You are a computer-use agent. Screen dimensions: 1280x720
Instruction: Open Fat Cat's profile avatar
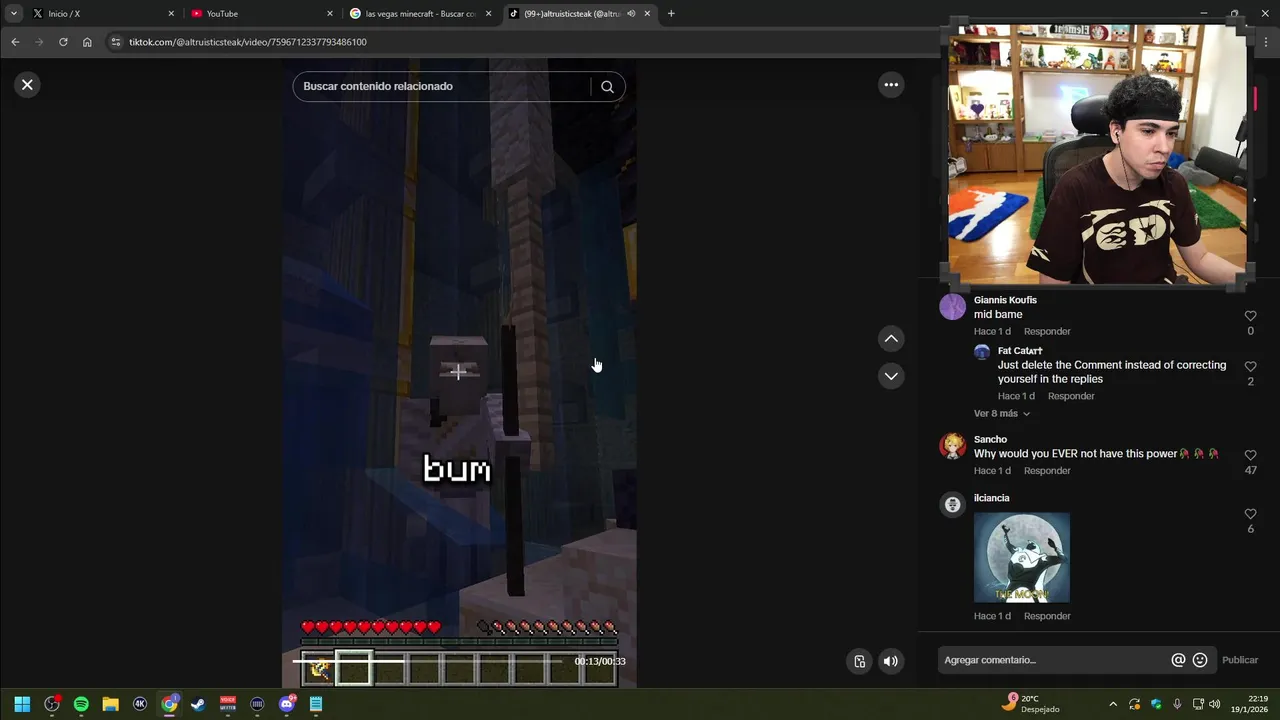982,352
